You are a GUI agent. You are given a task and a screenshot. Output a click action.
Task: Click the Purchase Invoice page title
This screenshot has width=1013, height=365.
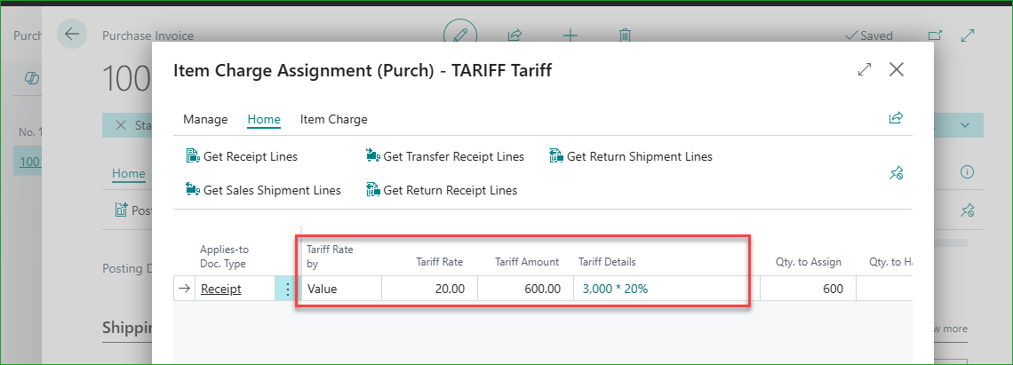pyautogui.click(x=148, y=36)
